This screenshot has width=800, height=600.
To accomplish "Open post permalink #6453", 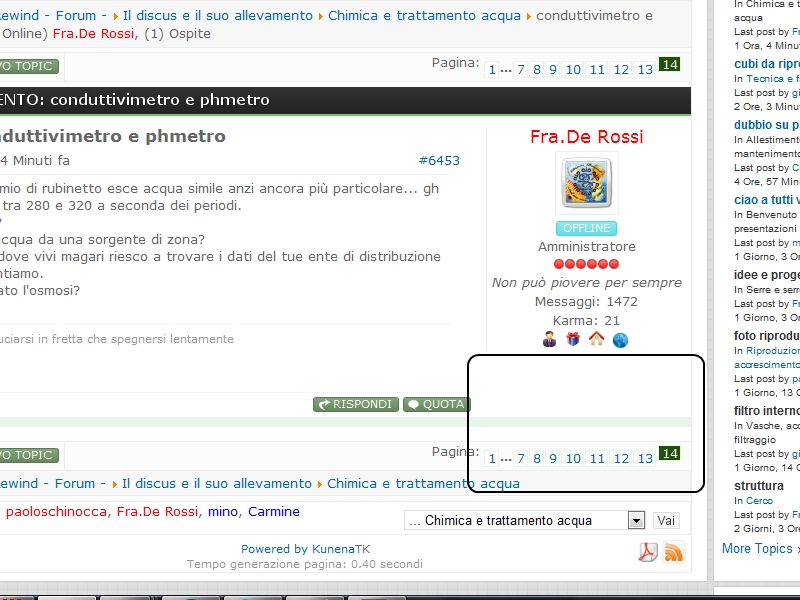I will (x=439, y=160).
